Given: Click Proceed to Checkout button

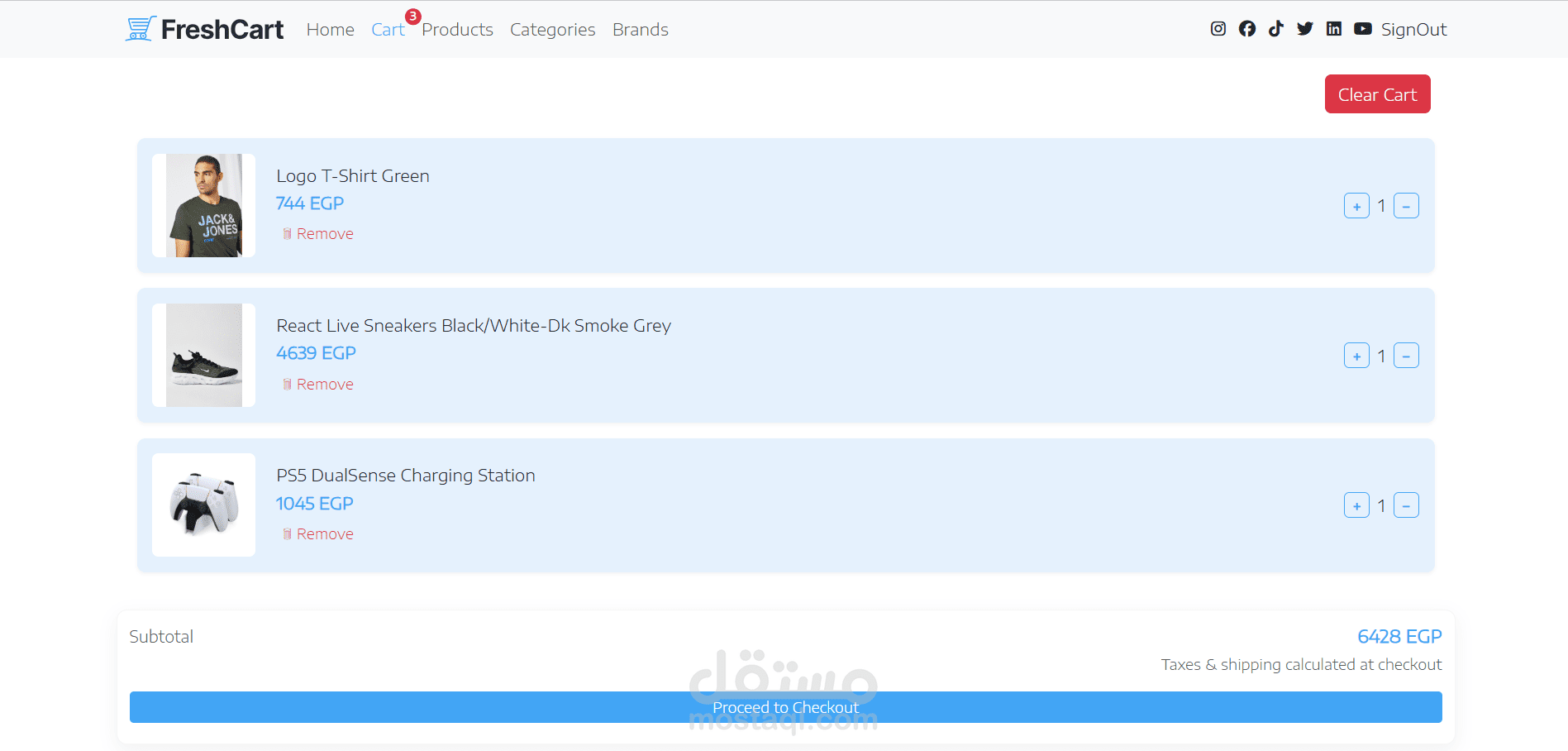Looking at the screenshot, I should click(x=785, y=707).
